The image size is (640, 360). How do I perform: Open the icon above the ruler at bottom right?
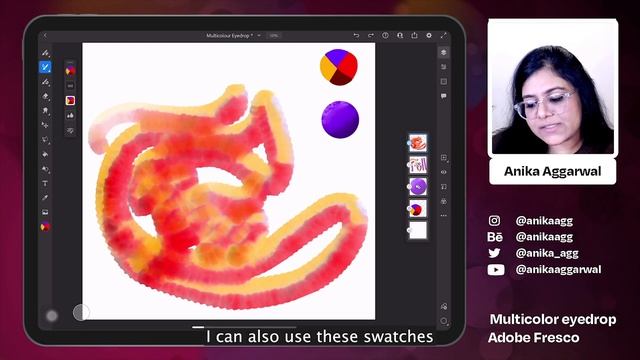pos(444,306)
